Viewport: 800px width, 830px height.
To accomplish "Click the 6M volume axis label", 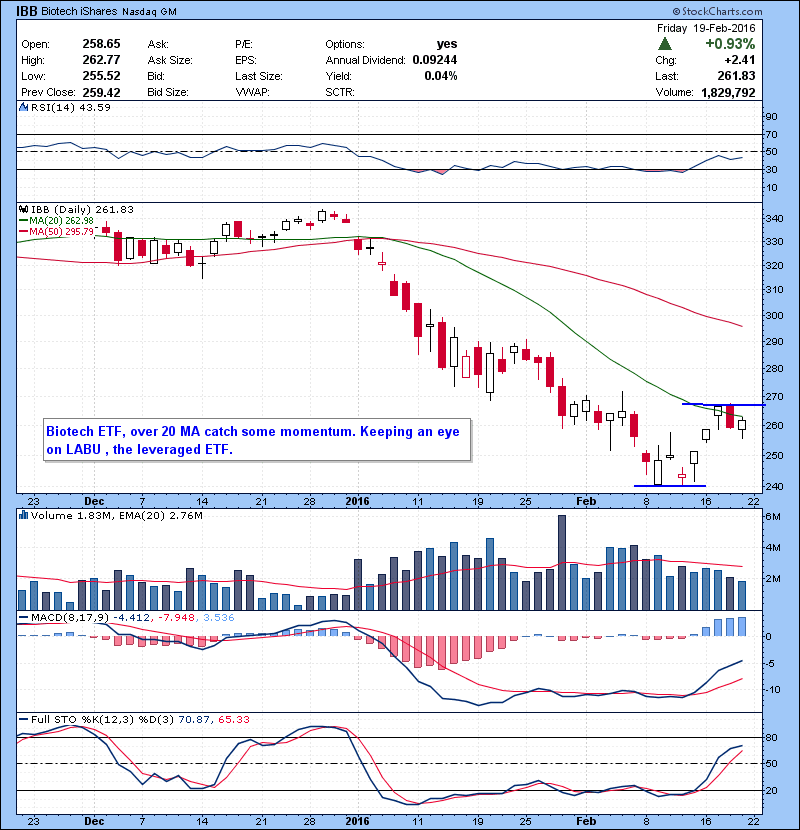I will (773, 516).
